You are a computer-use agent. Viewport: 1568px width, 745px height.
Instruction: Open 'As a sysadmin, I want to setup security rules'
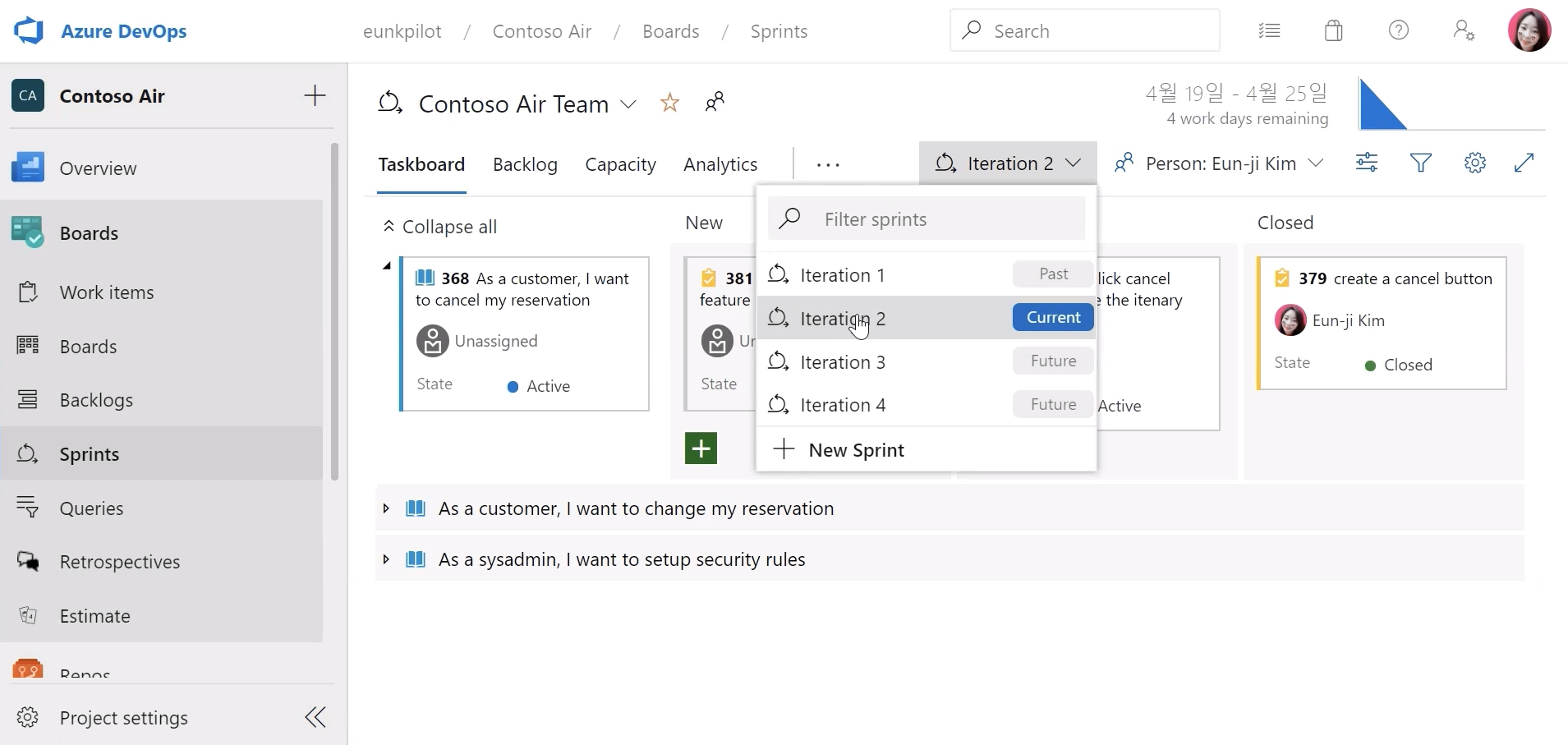pos(622,559)
